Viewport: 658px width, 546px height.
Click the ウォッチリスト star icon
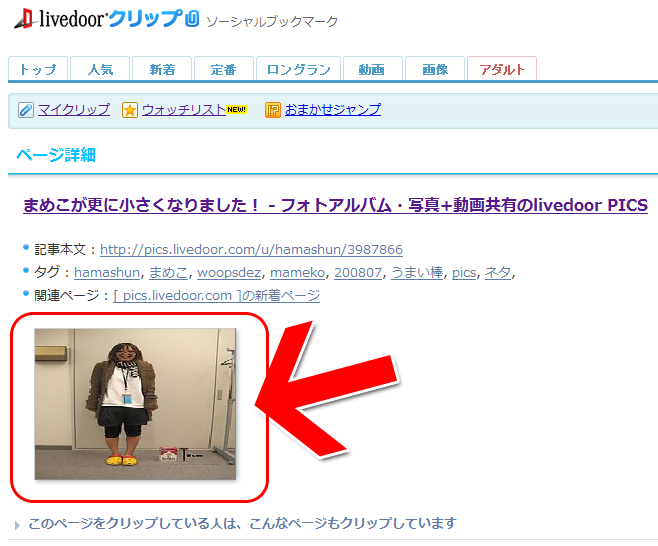coord(130,110)
